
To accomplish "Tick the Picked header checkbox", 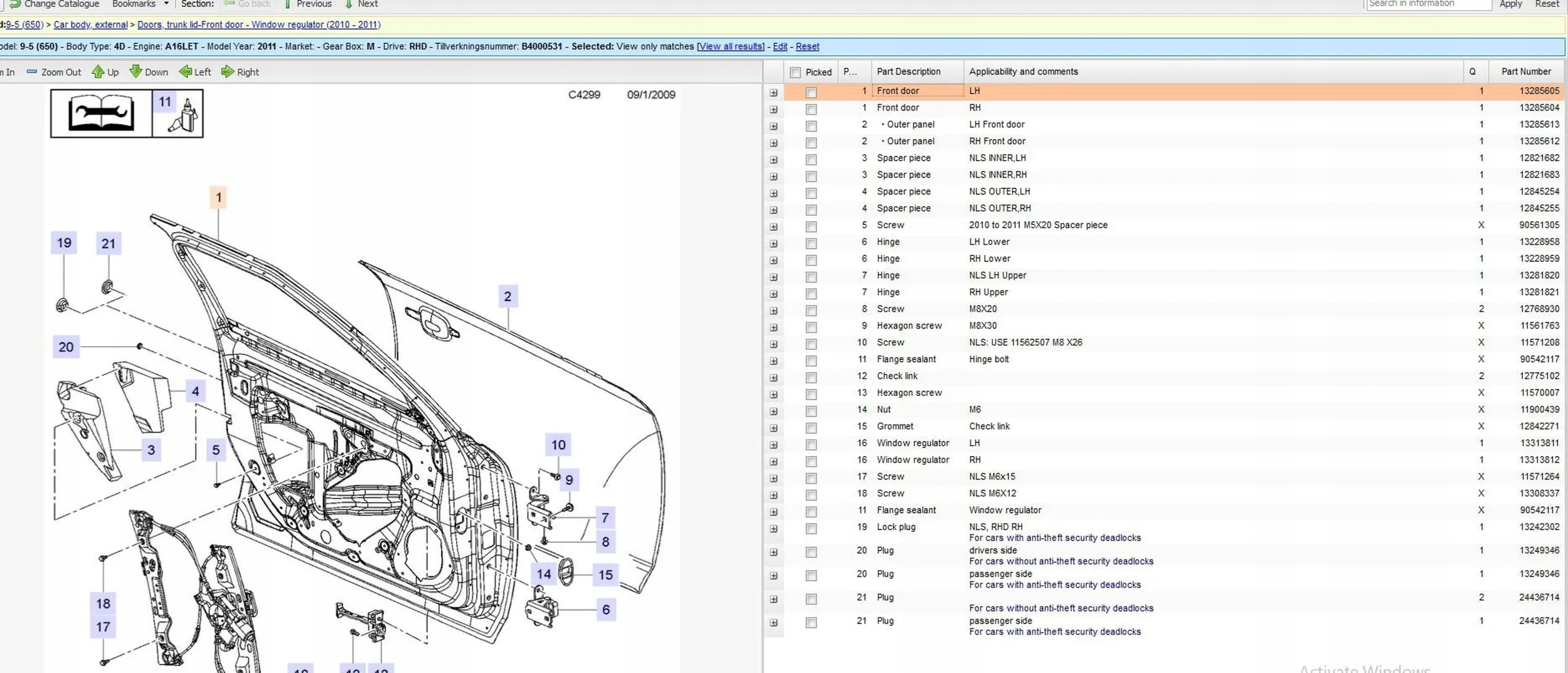I will pos(795,73).
